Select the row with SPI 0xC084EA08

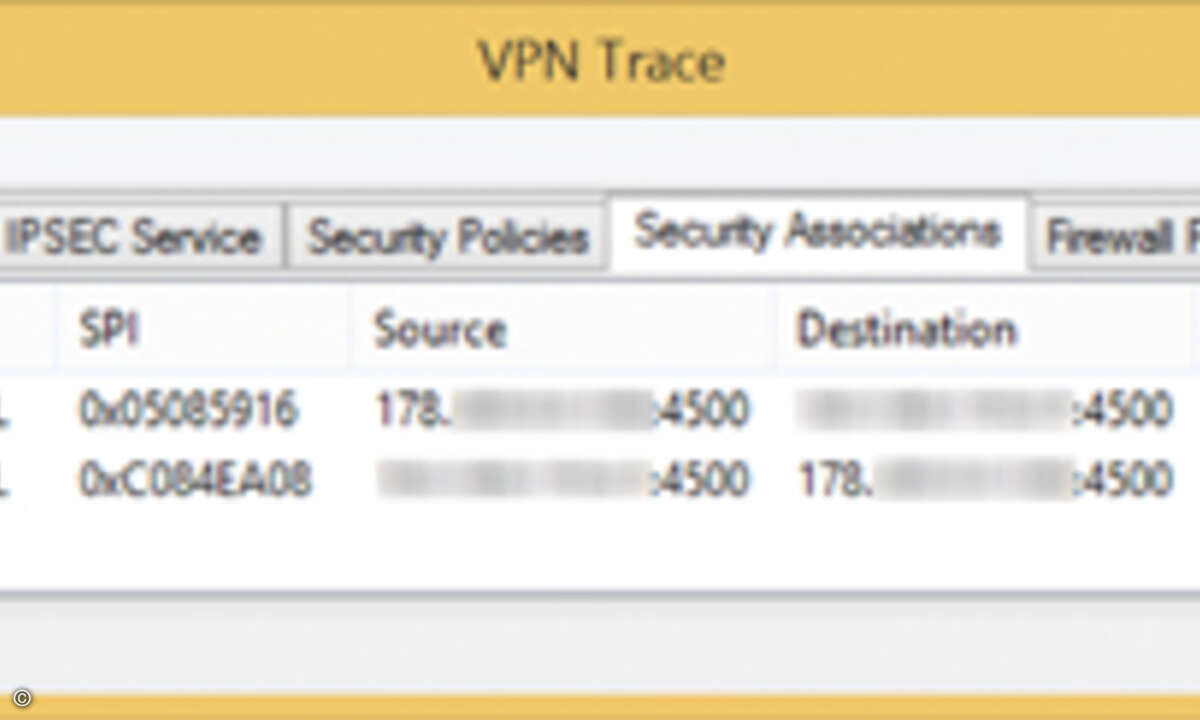tap(600, 480)
